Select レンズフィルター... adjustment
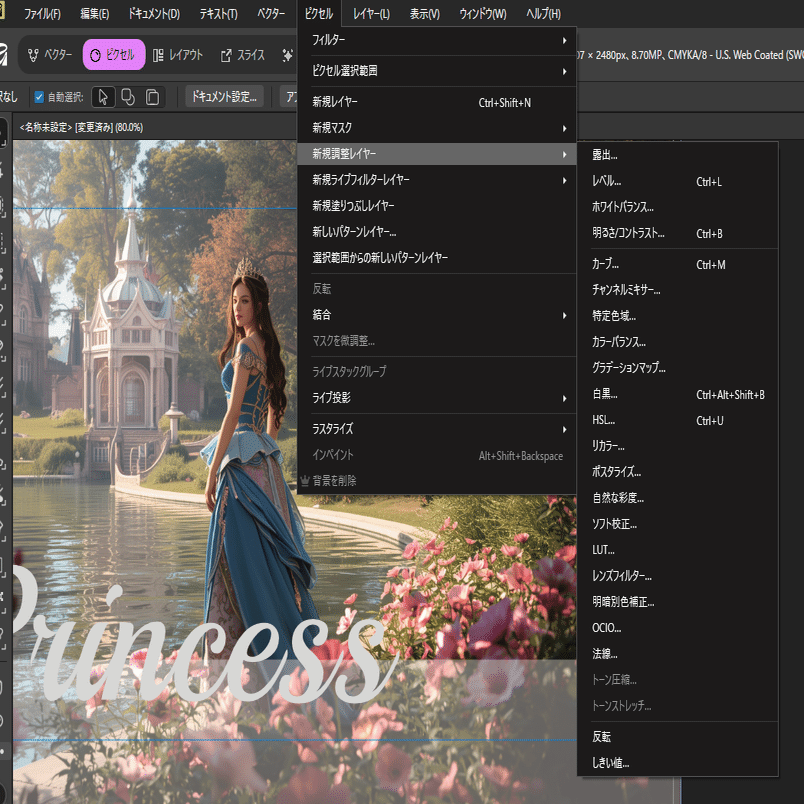 pos(678,576)
